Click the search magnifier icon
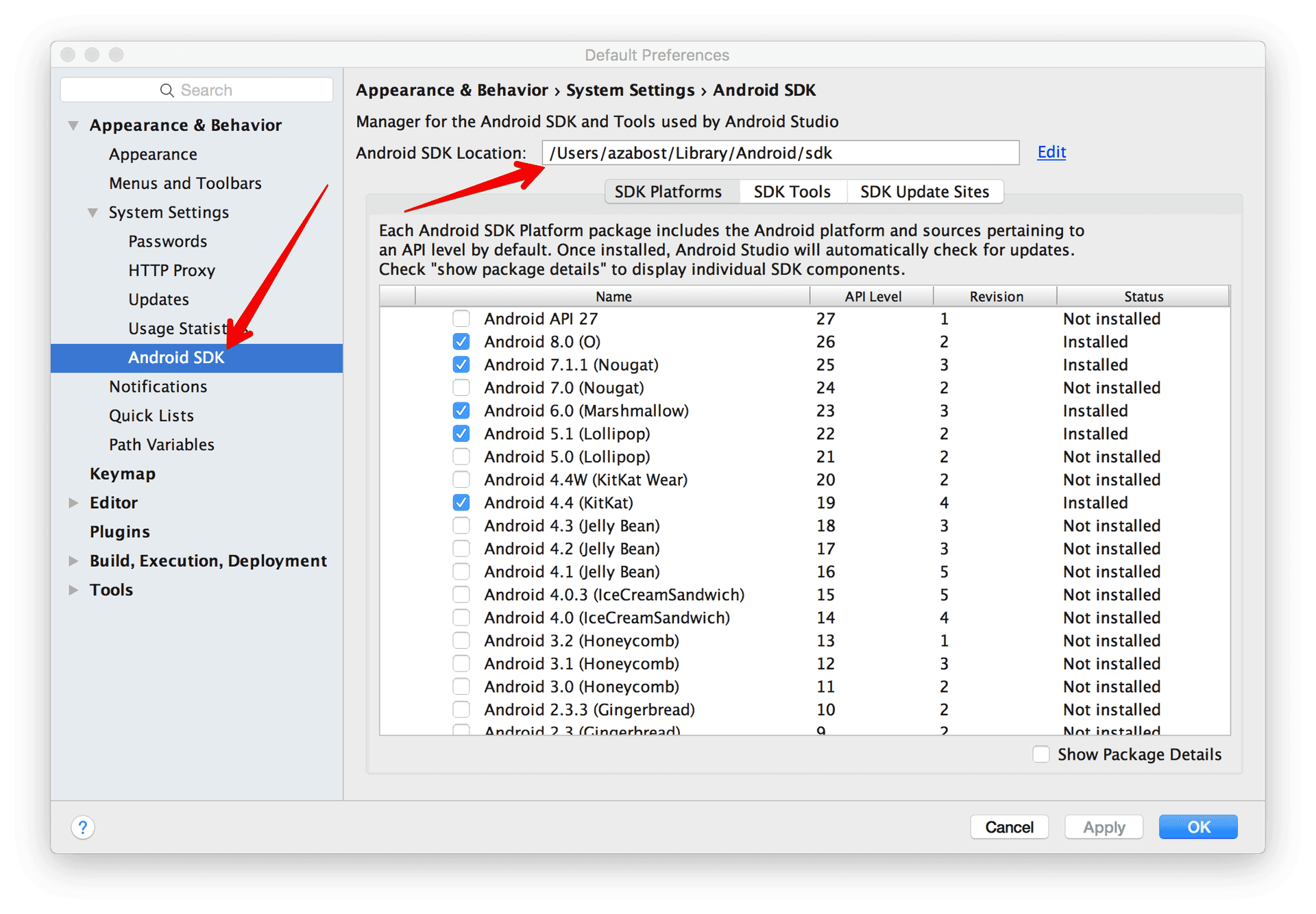Screen dimensions: 1316x914 tap(167, 90)
